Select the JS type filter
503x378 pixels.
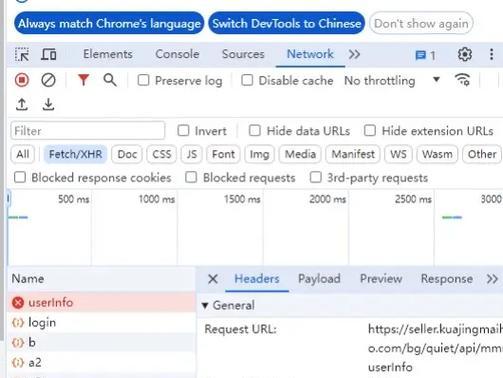[x=192, y=154]
